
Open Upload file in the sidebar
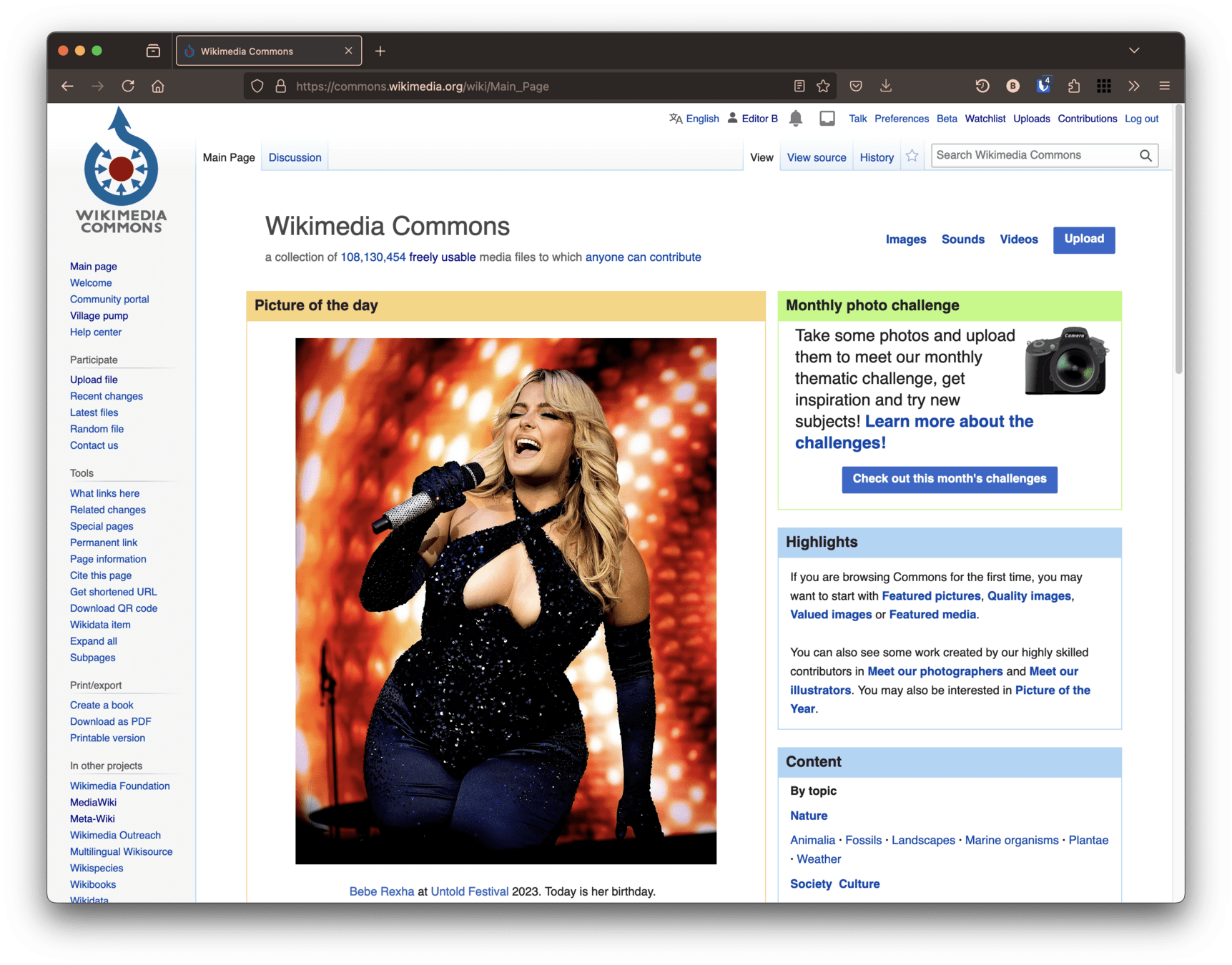(x=94, y=380)
